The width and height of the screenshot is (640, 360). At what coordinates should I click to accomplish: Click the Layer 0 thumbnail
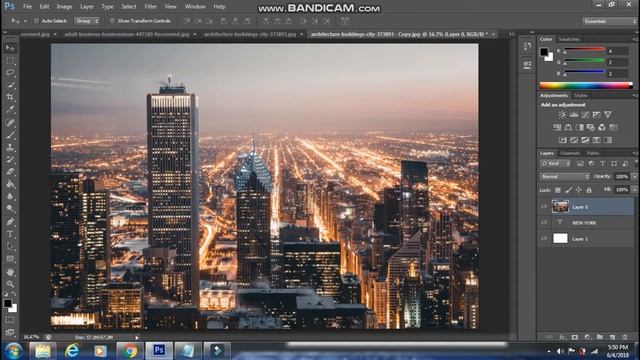tap(560, 207)
